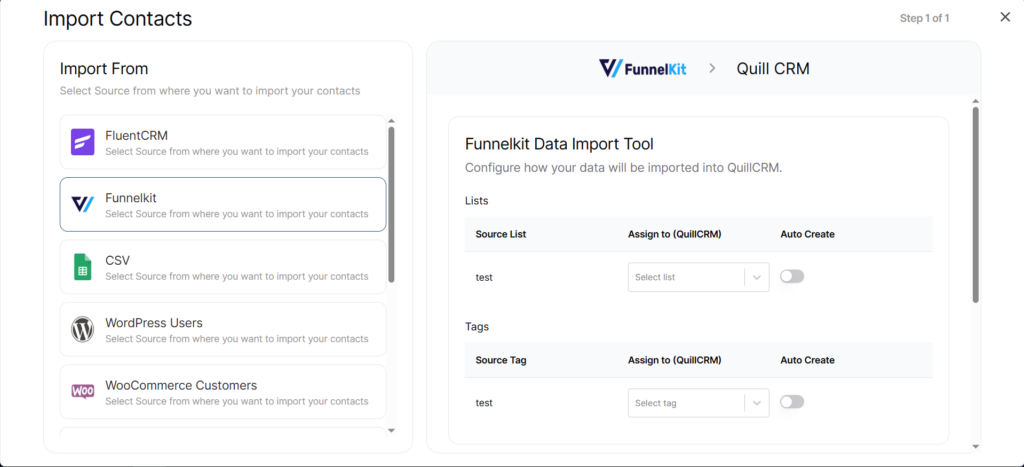The image size is (1024, 467).
Task: Click the right panel vertical scrollbar
Action: tap(975, 205)
